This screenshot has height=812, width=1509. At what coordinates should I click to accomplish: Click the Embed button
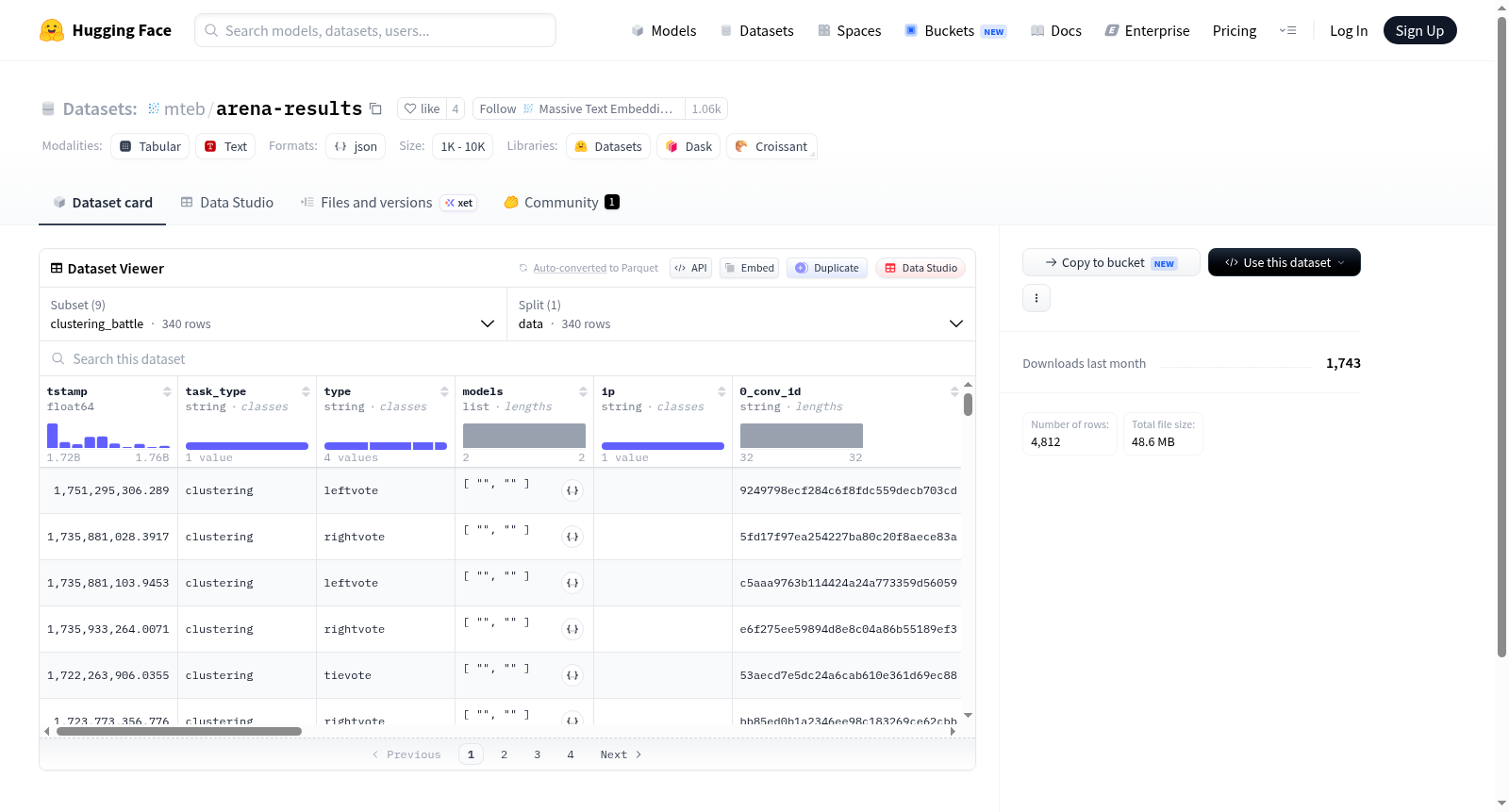coord(750,268)
